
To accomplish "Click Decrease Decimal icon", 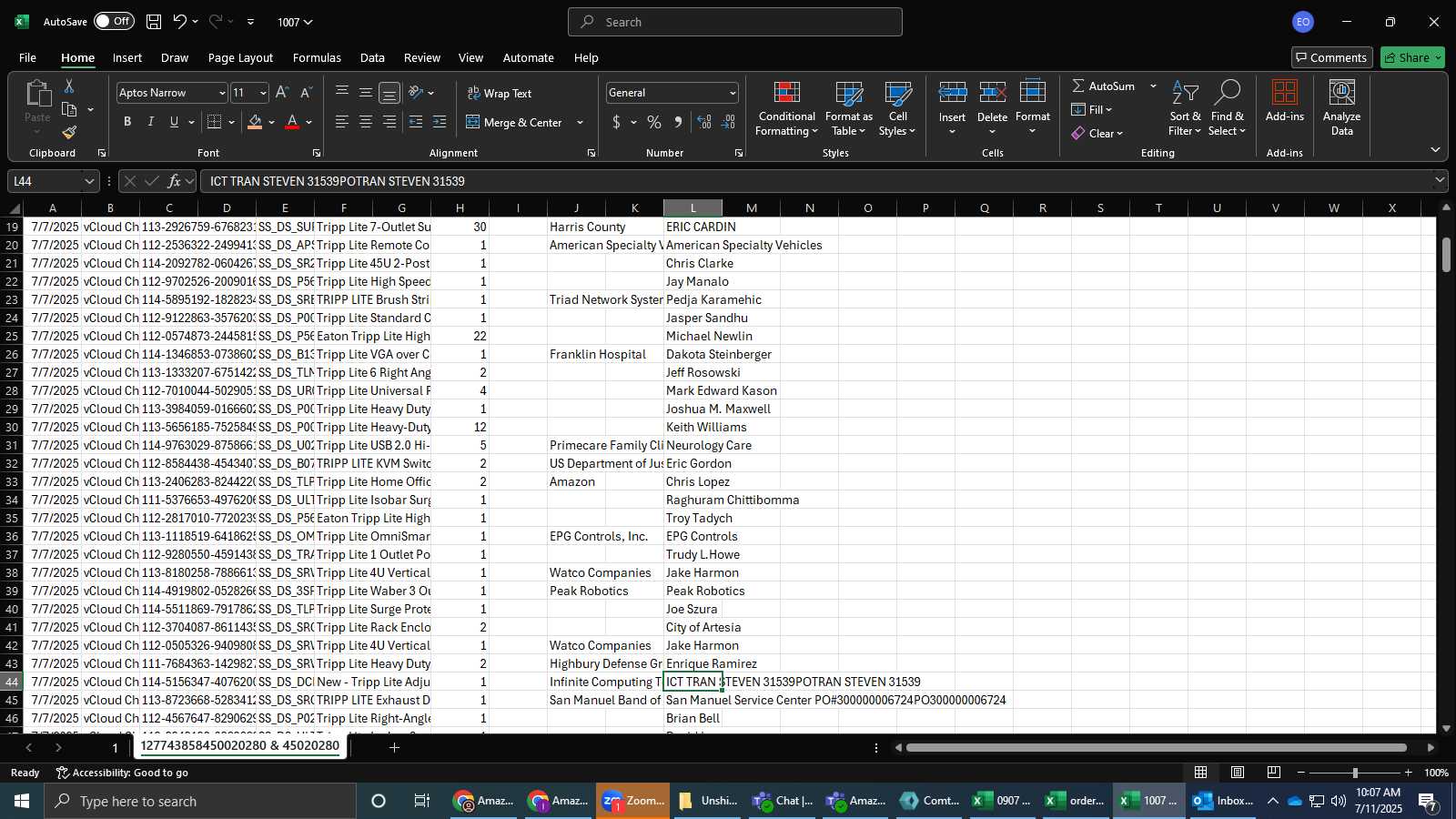I will click(728, 122).
